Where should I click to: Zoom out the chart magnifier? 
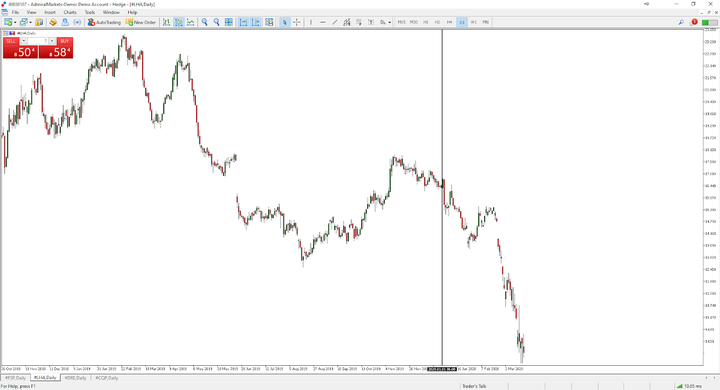pyautogui.click(x=216, y=22)
